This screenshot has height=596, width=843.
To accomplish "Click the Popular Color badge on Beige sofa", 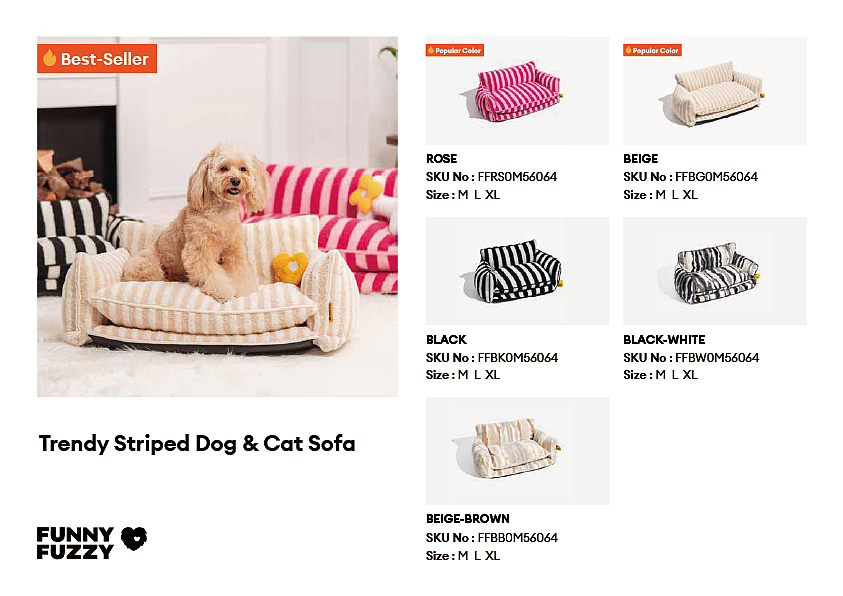I will (x=652, y=50).
